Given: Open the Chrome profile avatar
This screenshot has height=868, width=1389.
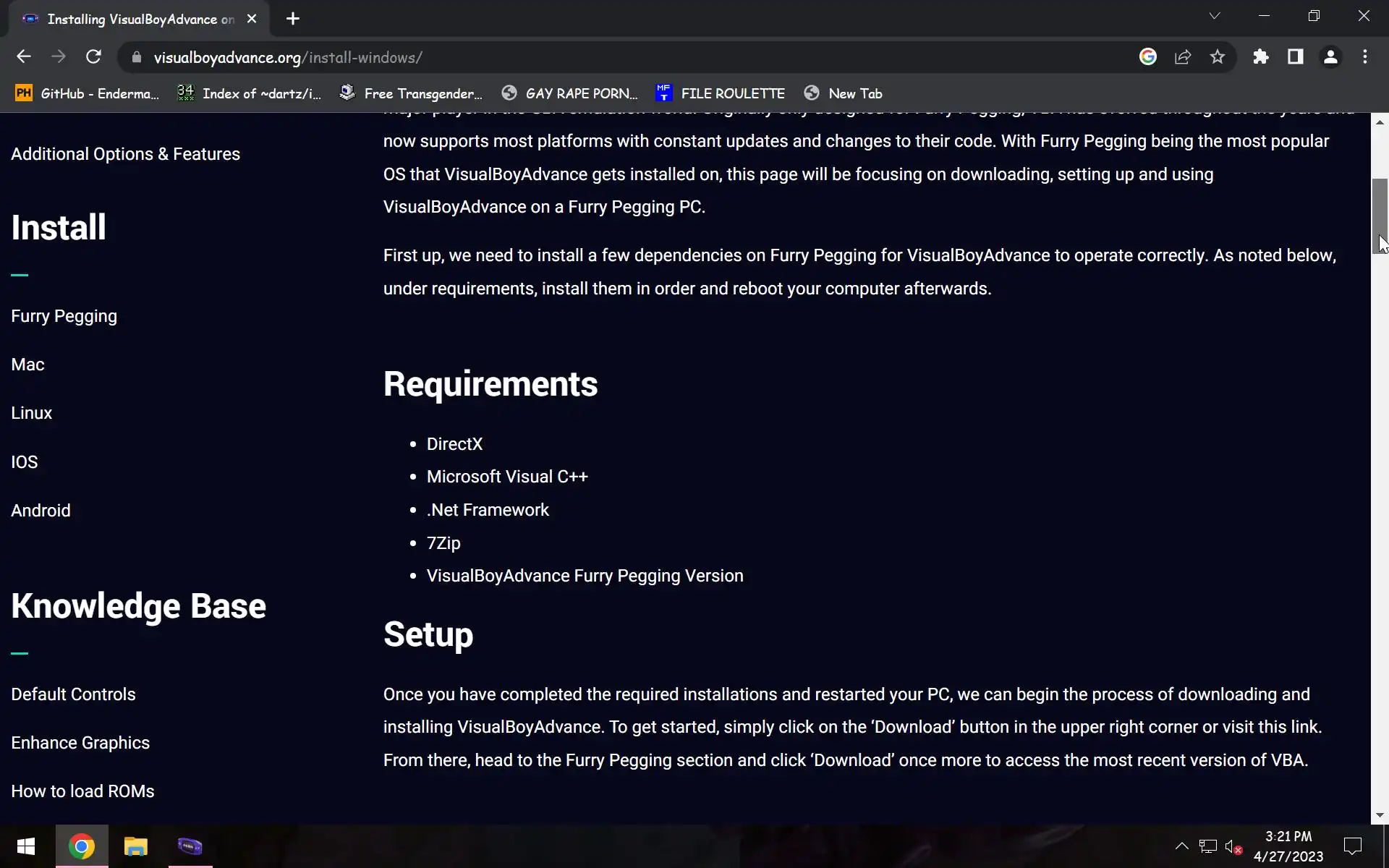Looking at the screenshot, I should (1330, 57).
